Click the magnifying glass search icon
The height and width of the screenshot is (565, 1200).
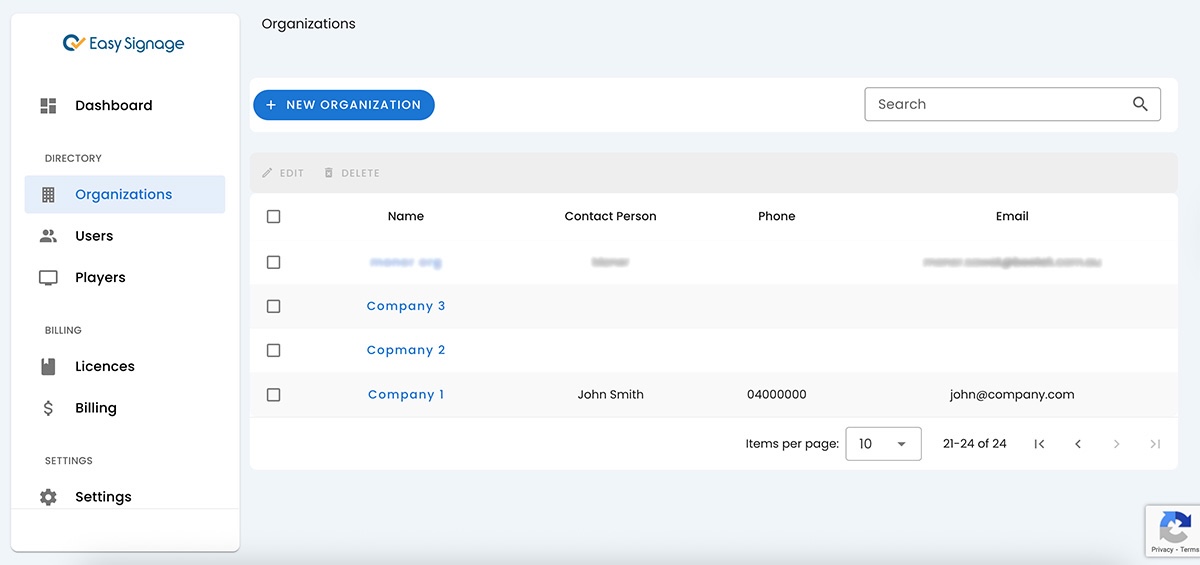(1140, 104)
